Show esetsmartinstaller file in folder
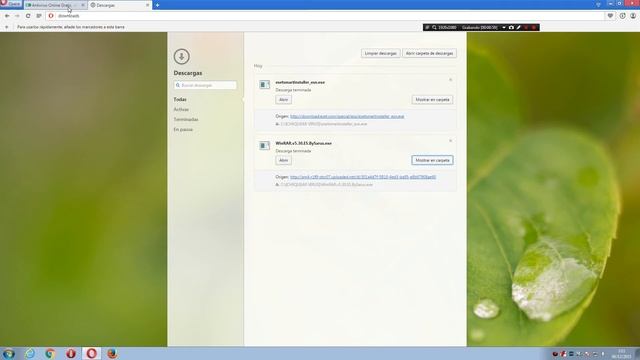This screenshot has height=360, width=640. point(432,100)
